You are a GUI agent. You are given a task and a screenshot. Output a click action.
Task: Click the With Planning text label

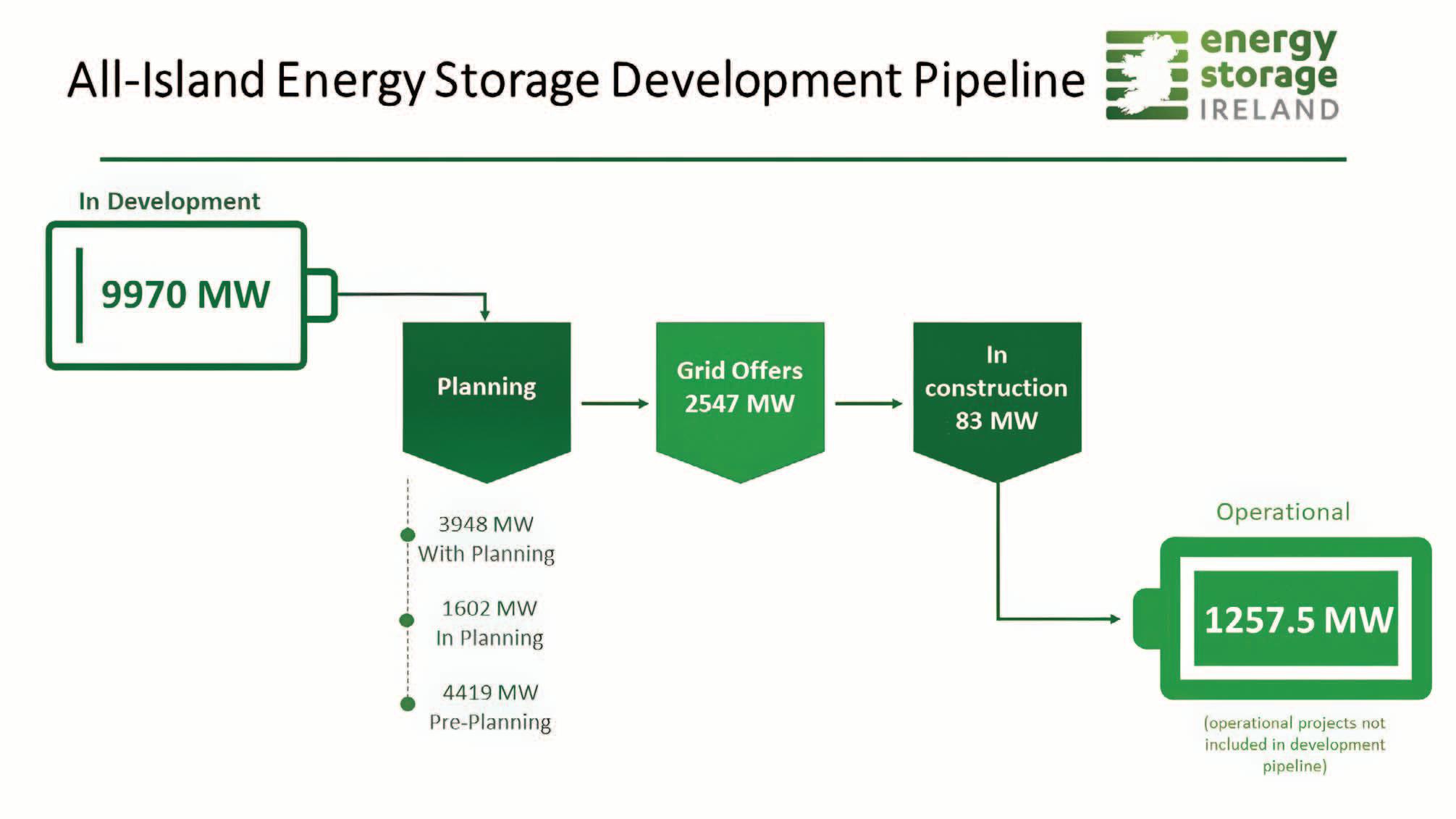click(x=487, y=554)
